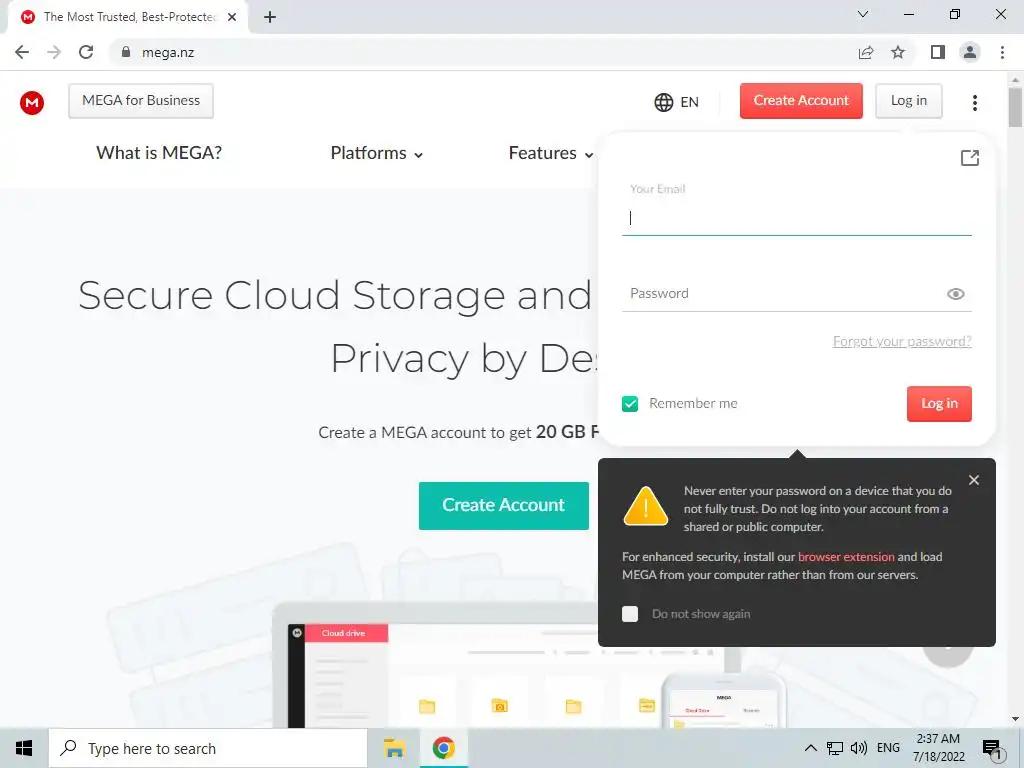Click the MEGA for Business button
The height and width of the screenshot is (768, 1024).
click(x=141, y=101)
